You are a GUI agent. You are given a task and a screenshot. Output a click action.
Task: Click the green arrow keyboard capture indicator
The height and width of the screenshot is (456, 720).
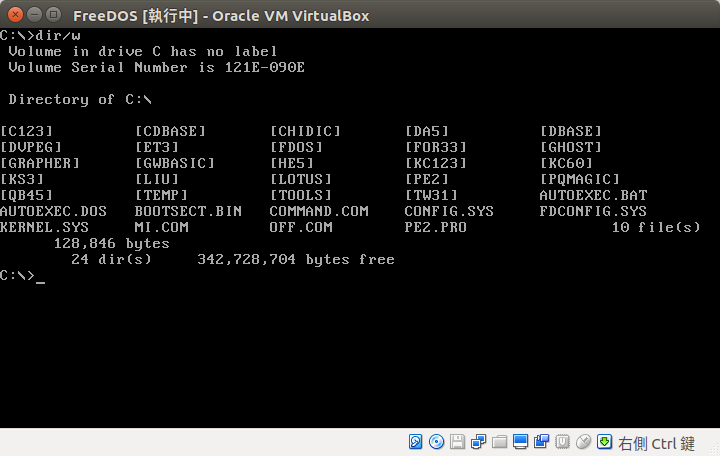point(604,442)
